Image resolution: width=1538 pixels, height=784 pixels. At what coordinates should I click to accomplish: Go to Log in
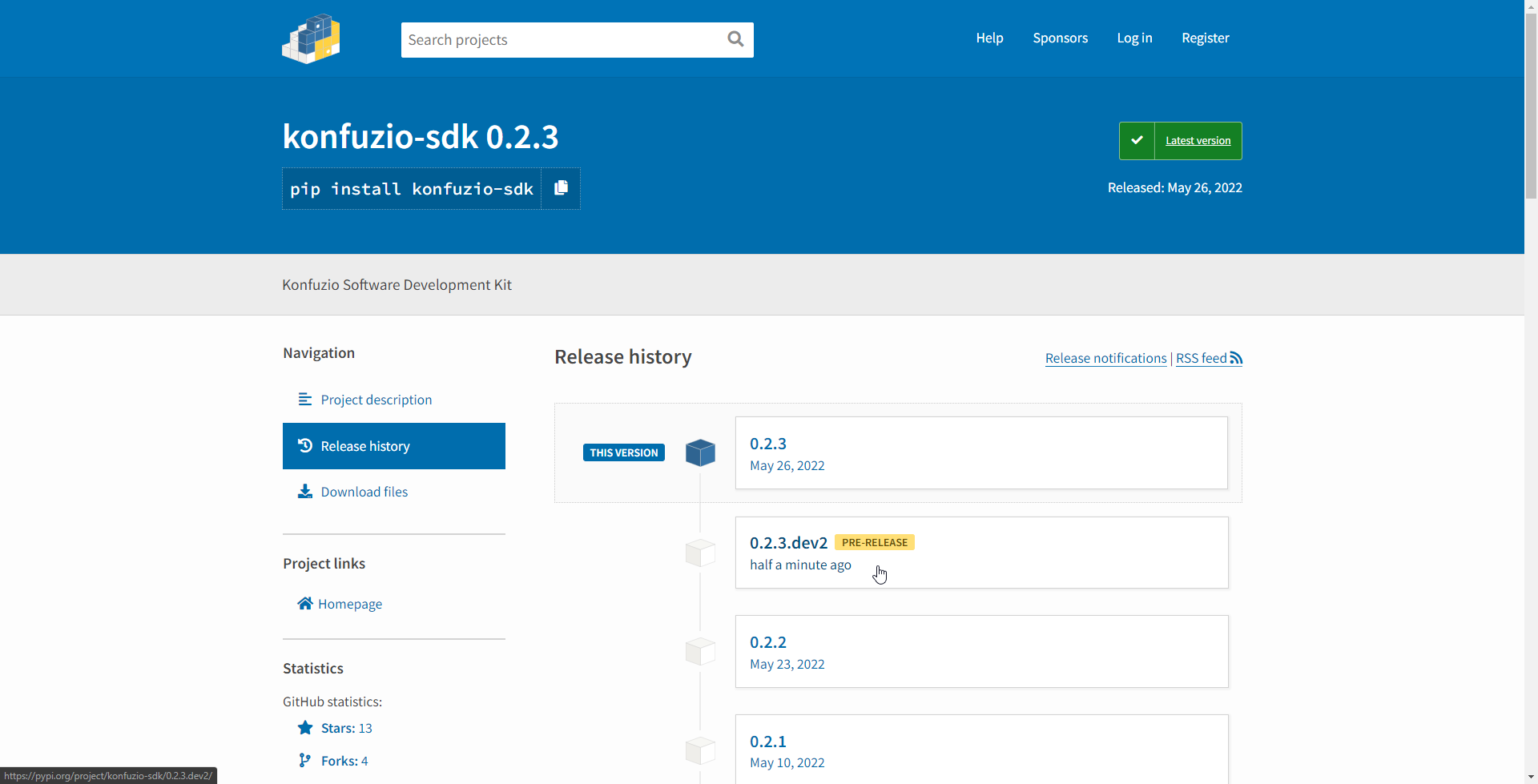[1134, 38]
